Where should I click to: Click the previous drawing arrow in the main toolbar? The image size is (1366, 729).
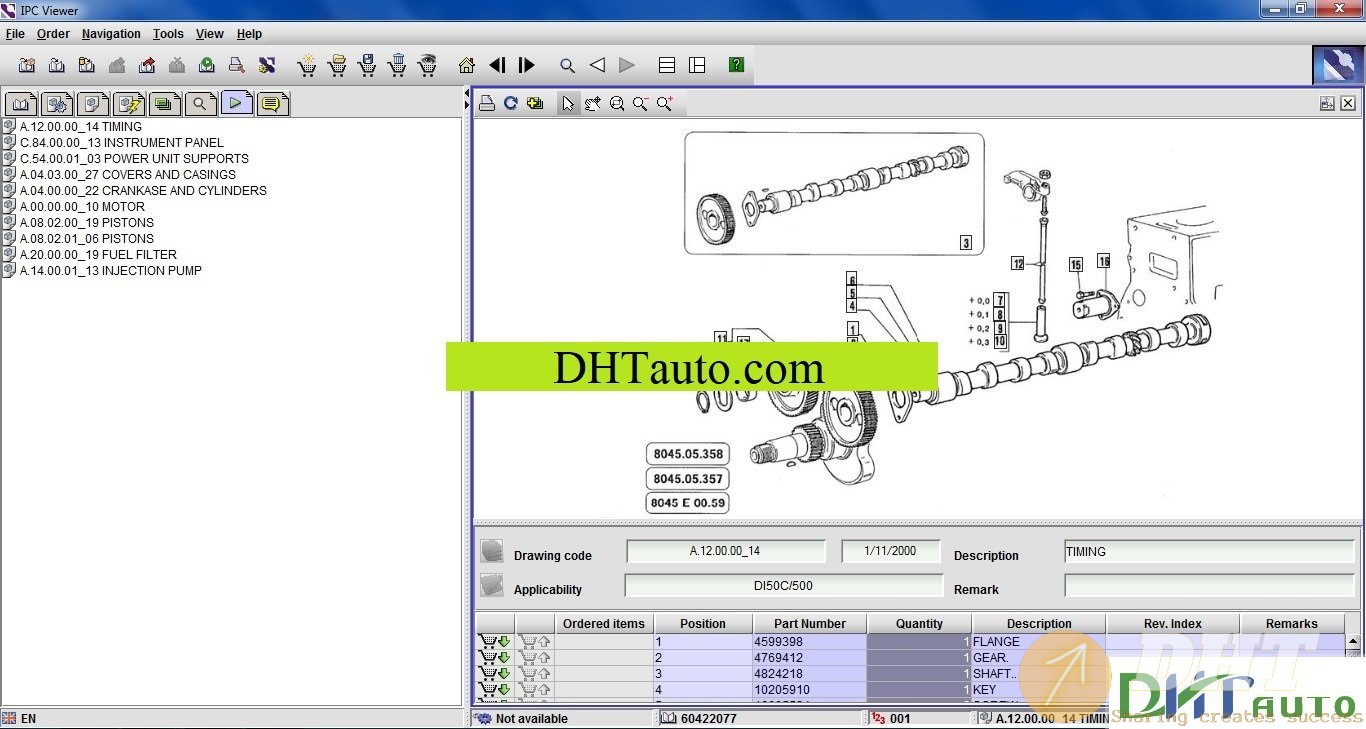(497, 65)
